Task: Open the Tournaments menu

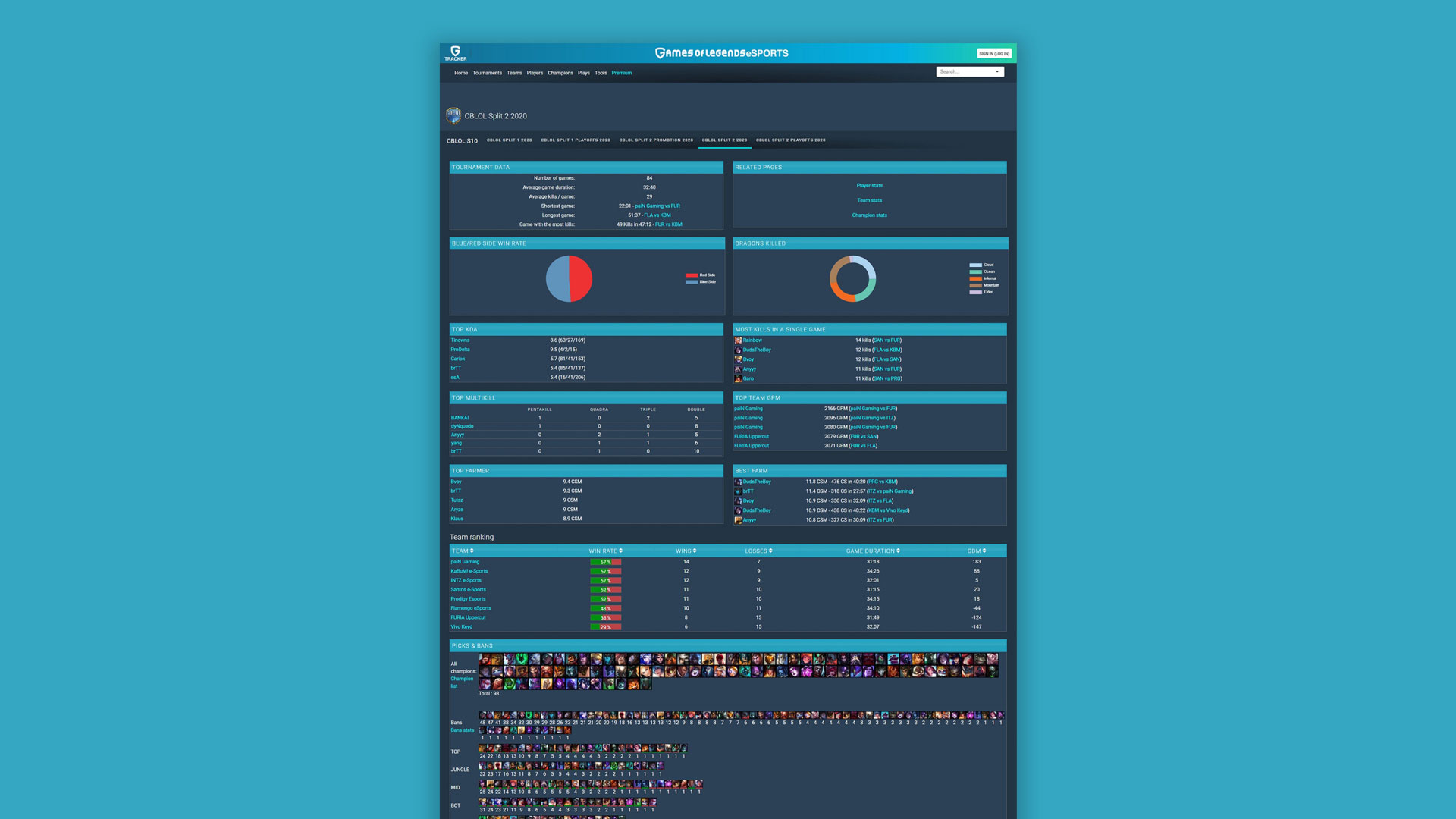Action: pyautogui.click(x=487, y=73)
